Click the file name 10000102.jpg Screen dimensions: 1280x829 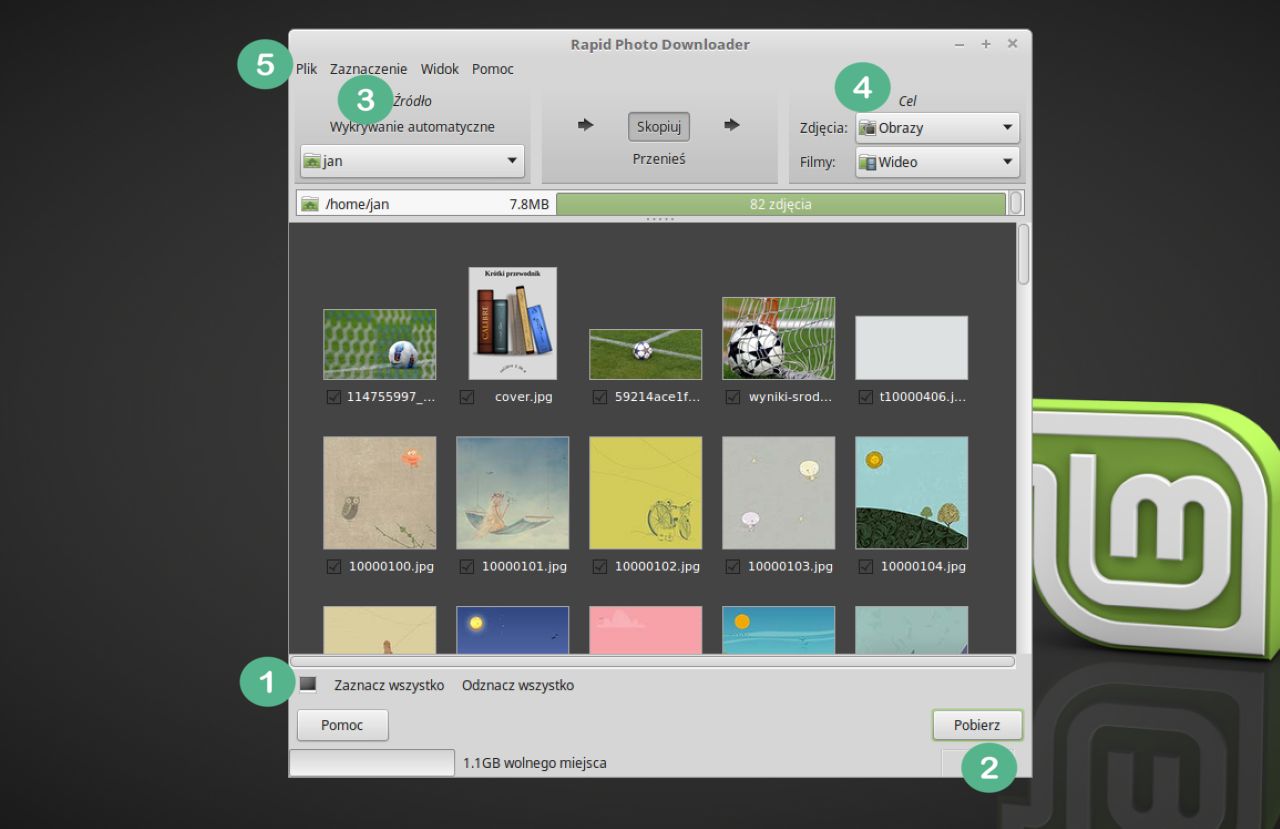[x=657, y=566]
